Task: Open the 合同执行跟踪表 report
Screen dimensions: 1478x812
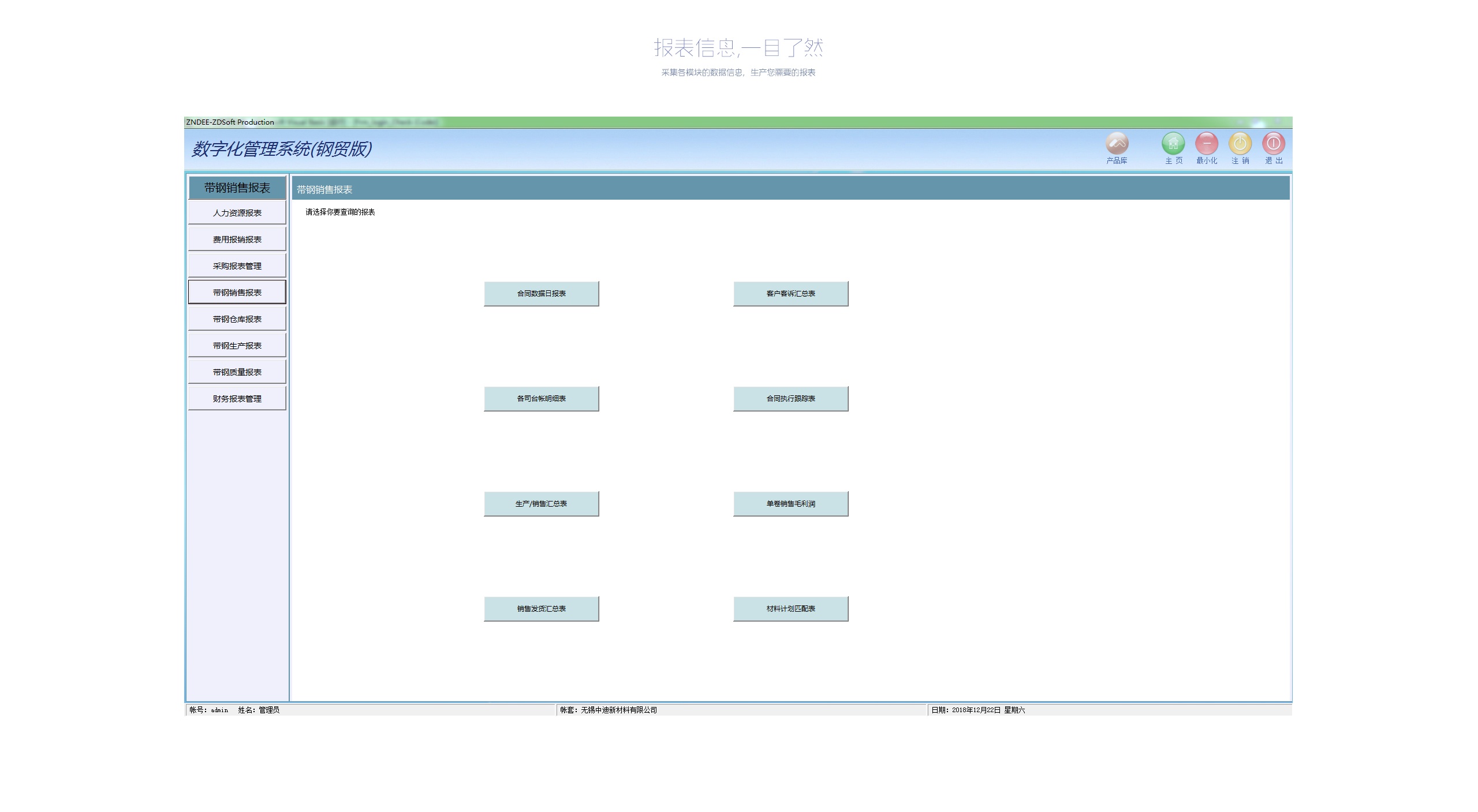Action: tap(791, 399)
